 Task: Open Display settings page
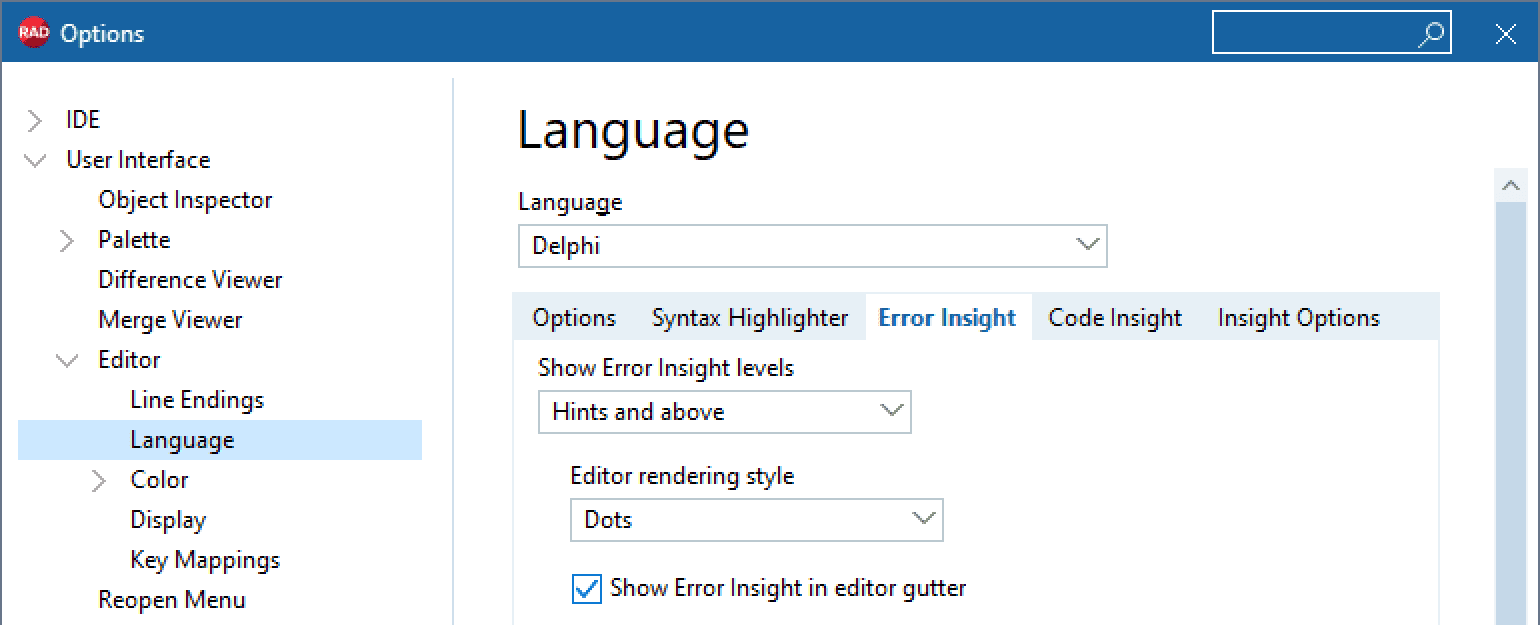168,520
